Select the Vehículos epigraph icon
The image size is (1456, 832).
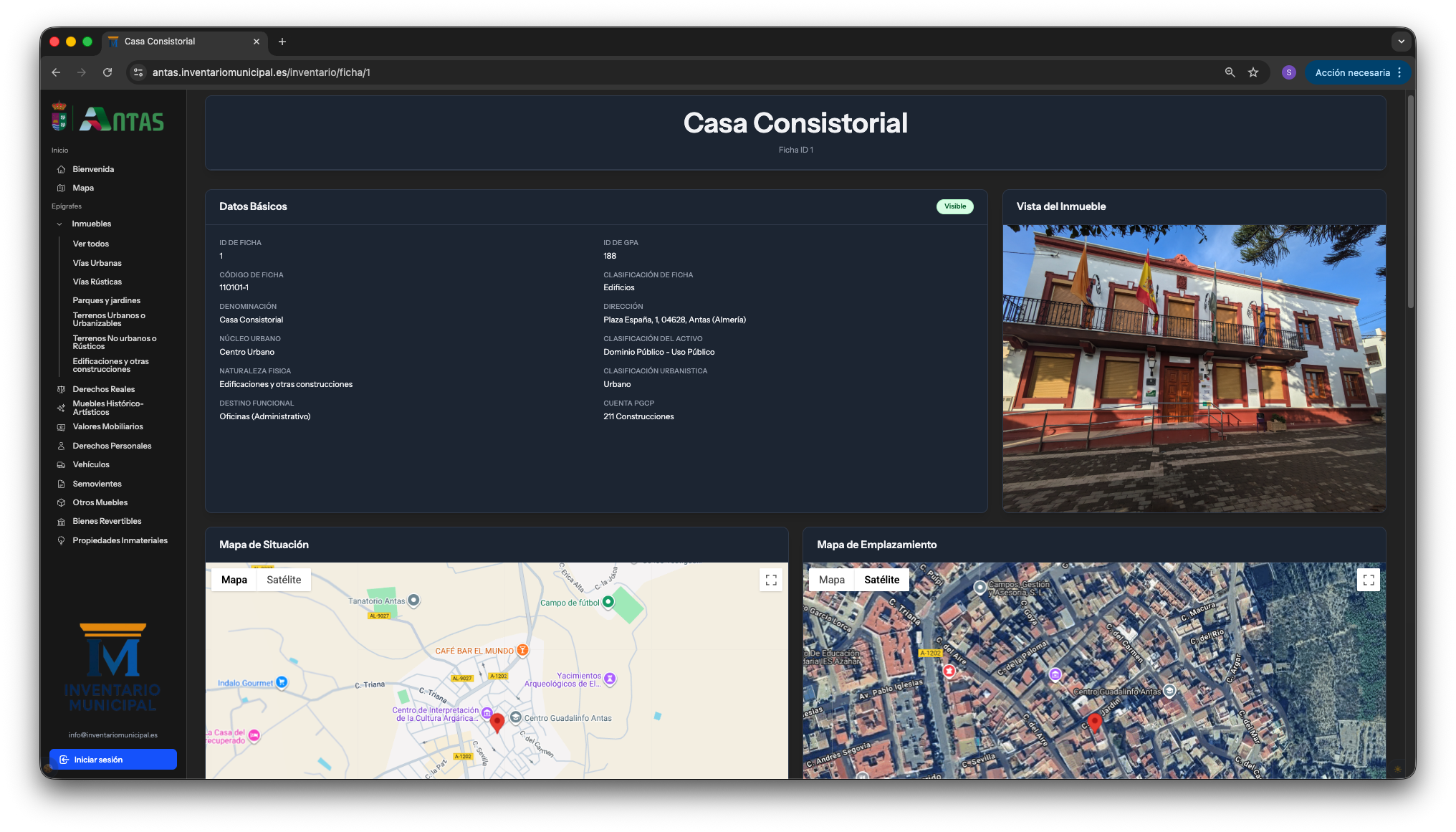(x=62, y=464)
